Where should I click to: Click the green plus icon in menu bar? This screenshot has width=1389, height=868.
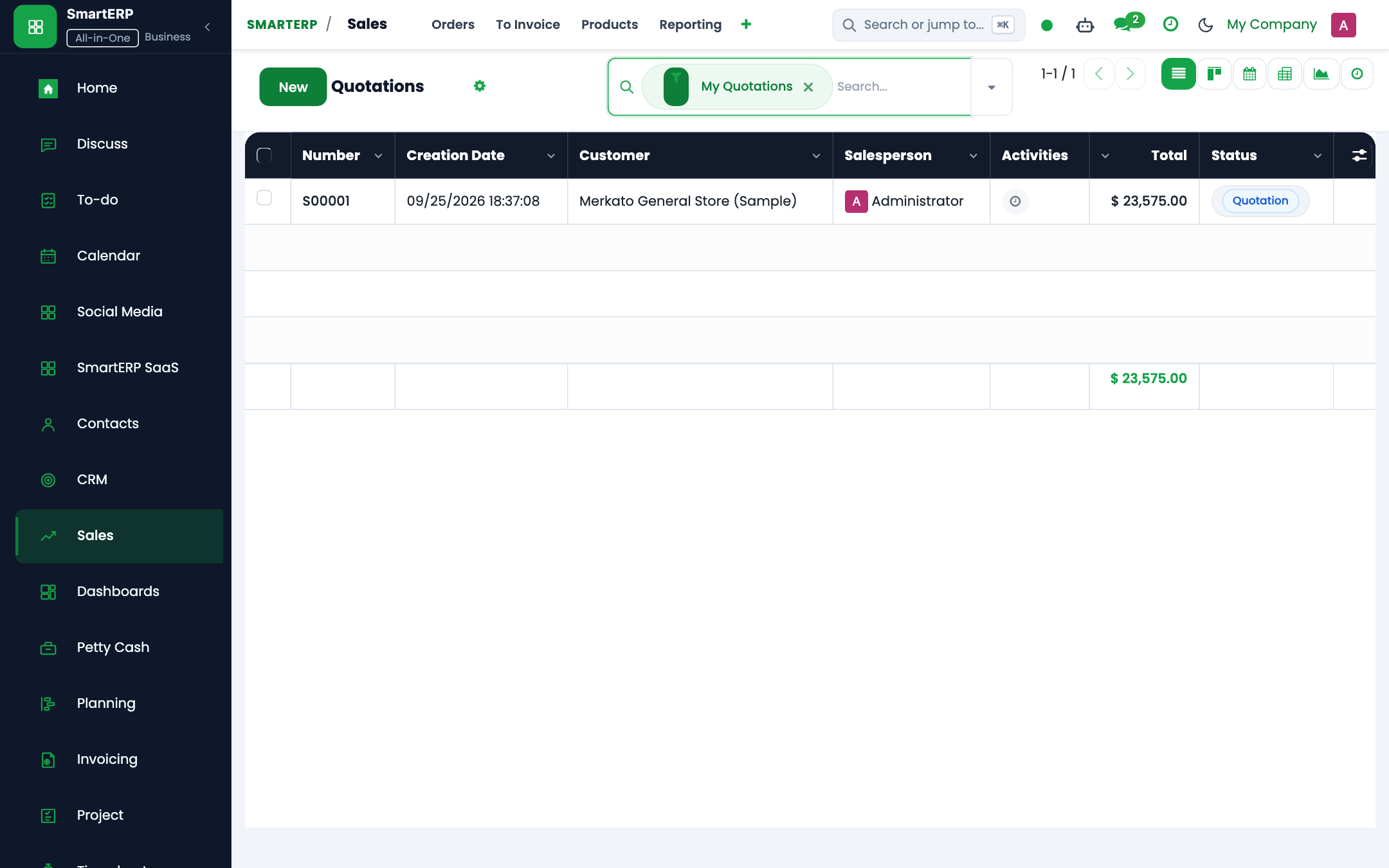click(x=746, y=24)
